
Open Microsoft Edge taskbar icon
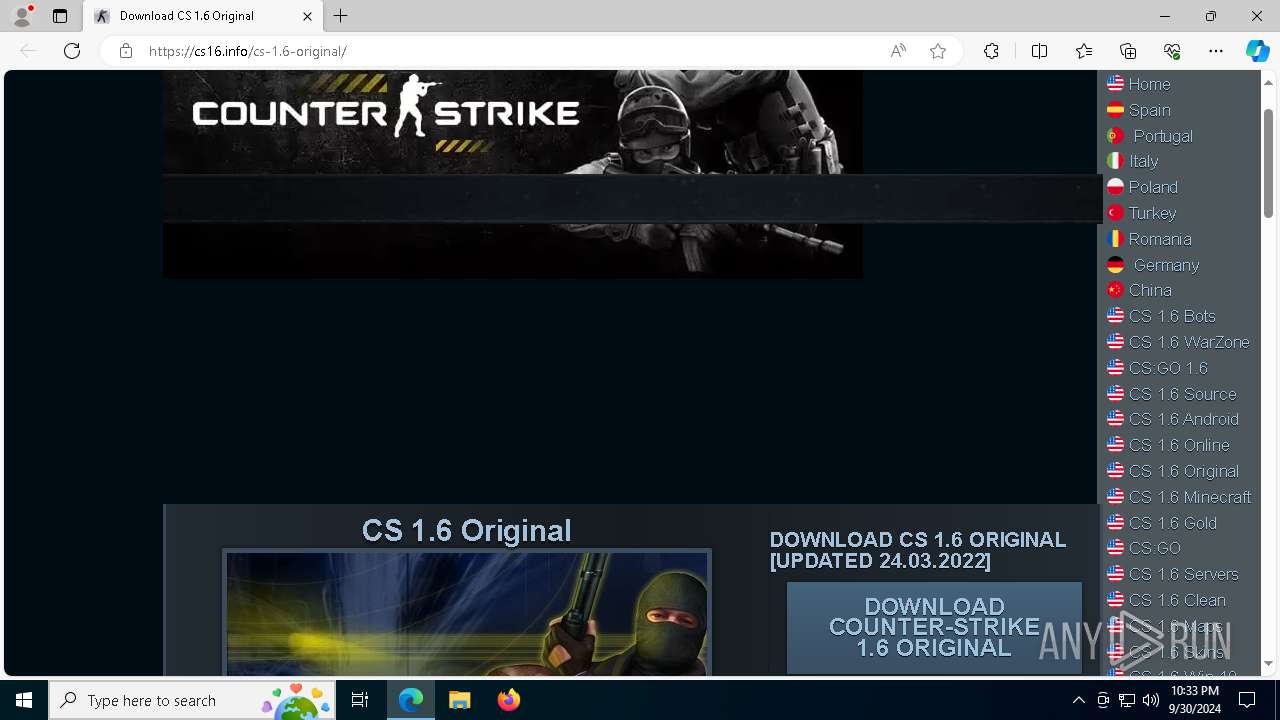coord(411,700)
